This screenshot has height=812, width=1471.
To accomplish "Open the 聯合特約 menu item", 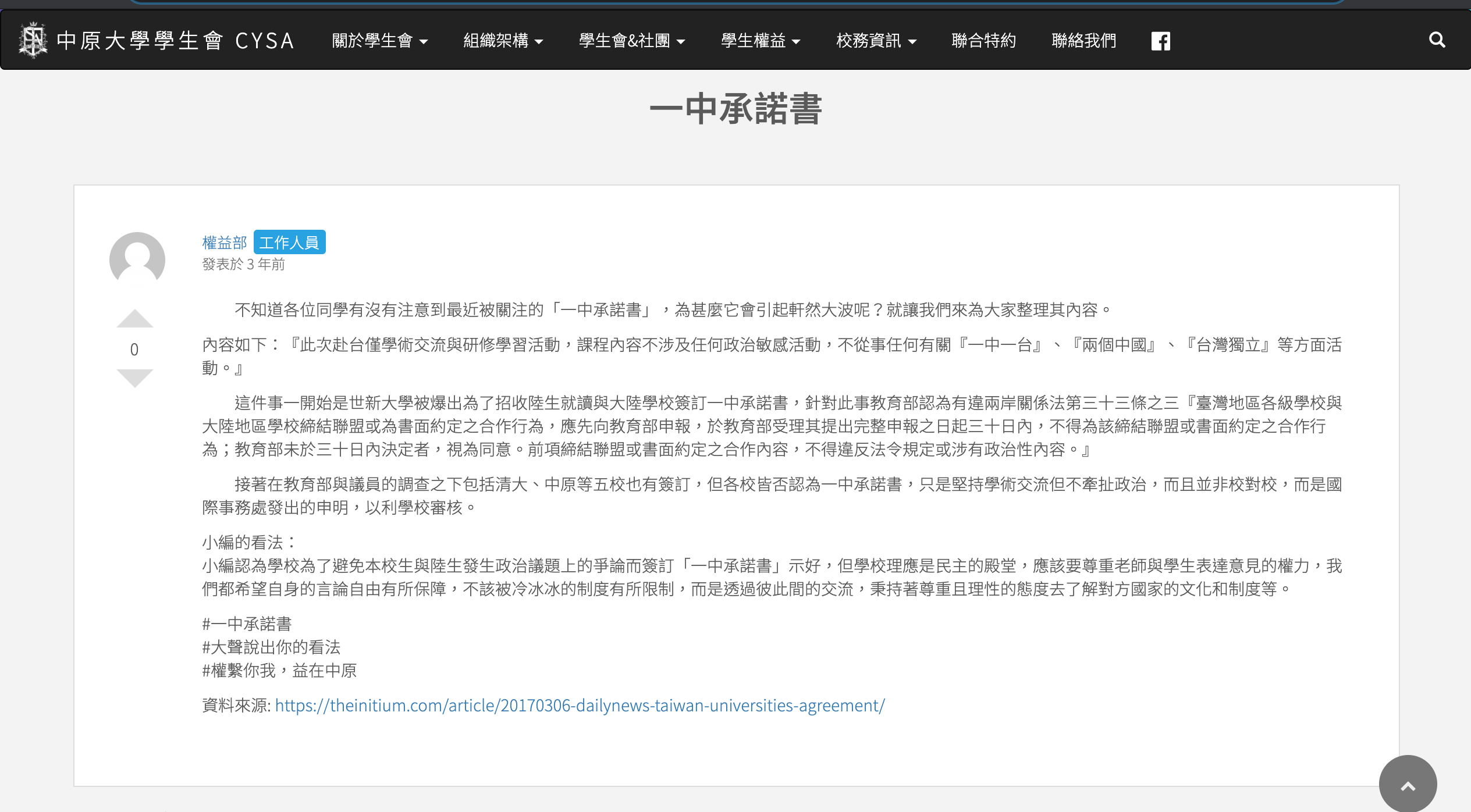I will [x=983, y=41].
